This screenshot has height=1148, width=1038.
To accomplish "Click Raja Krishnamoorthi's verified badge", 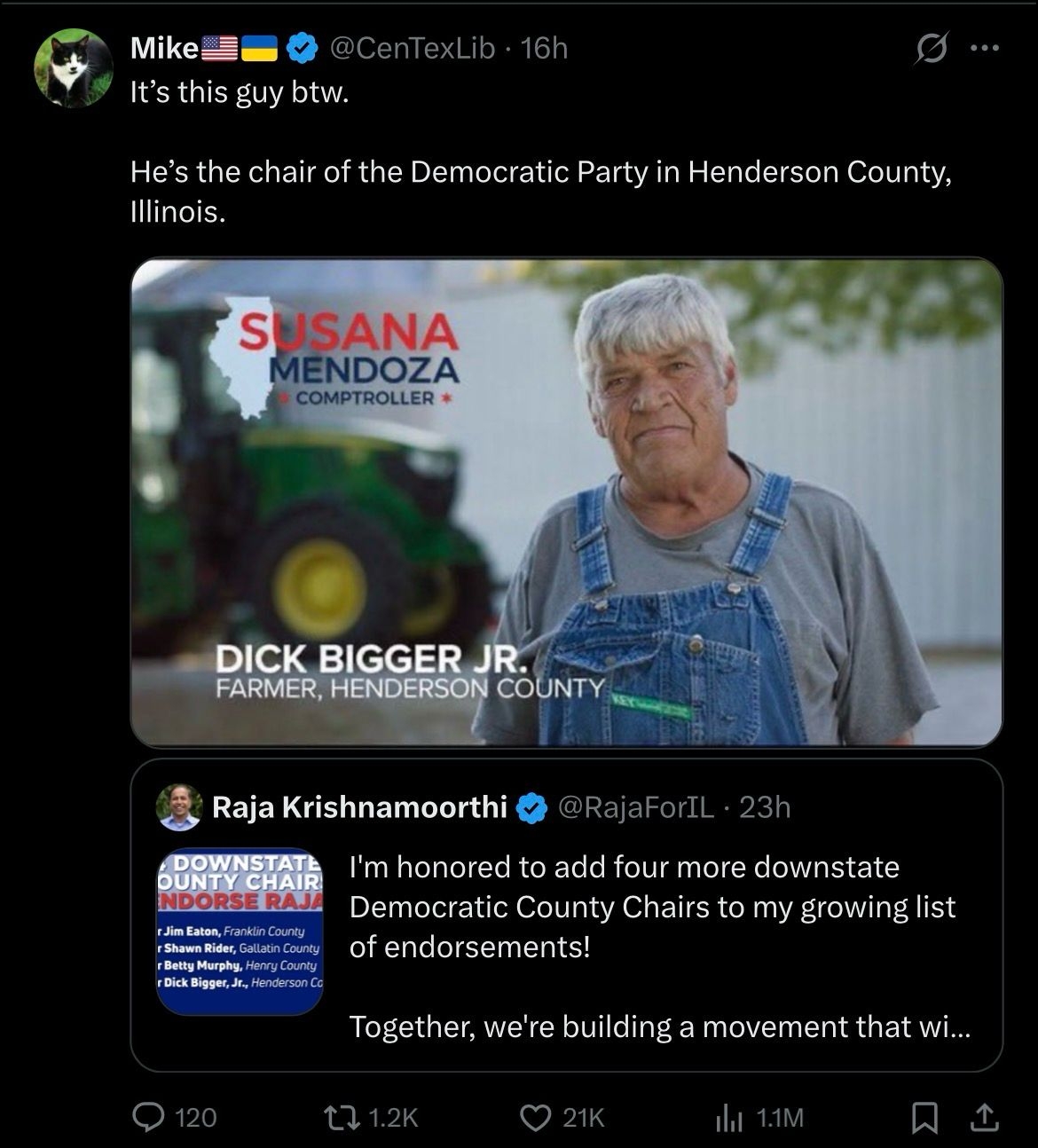I will coord(531,807).
